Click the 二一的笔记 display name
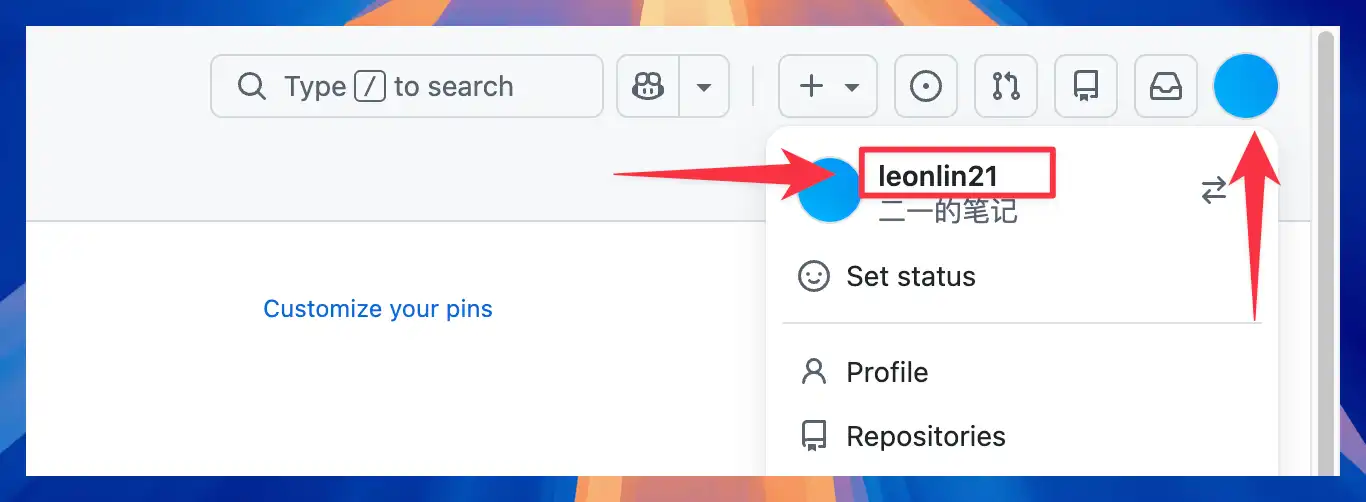The height and width of the screenshot is (502, 1366). tap(947, 210)
